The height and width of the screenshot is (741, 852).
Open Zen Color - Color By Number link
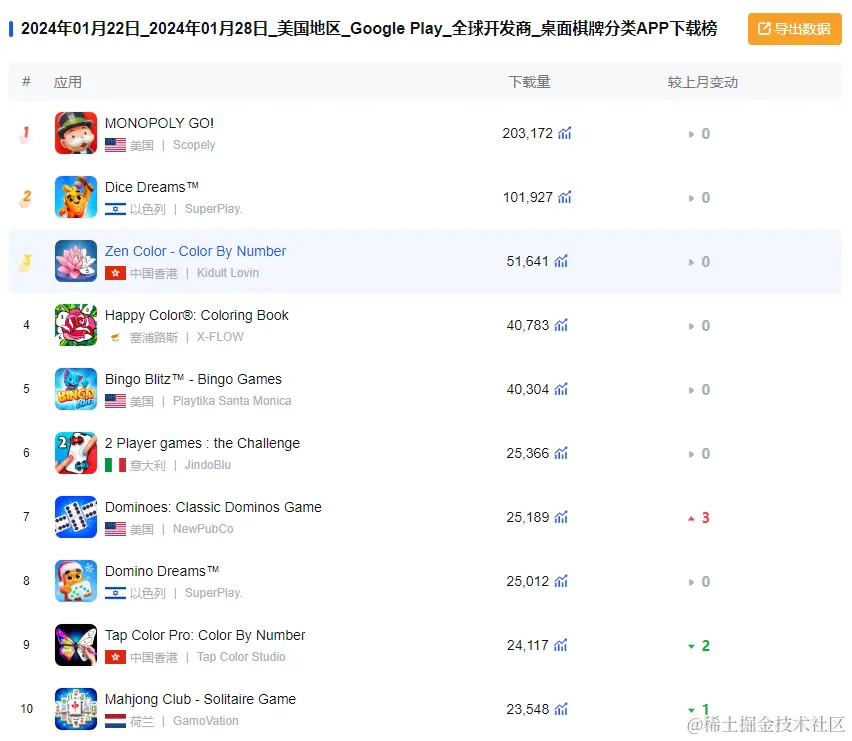[x=195, y=252]
